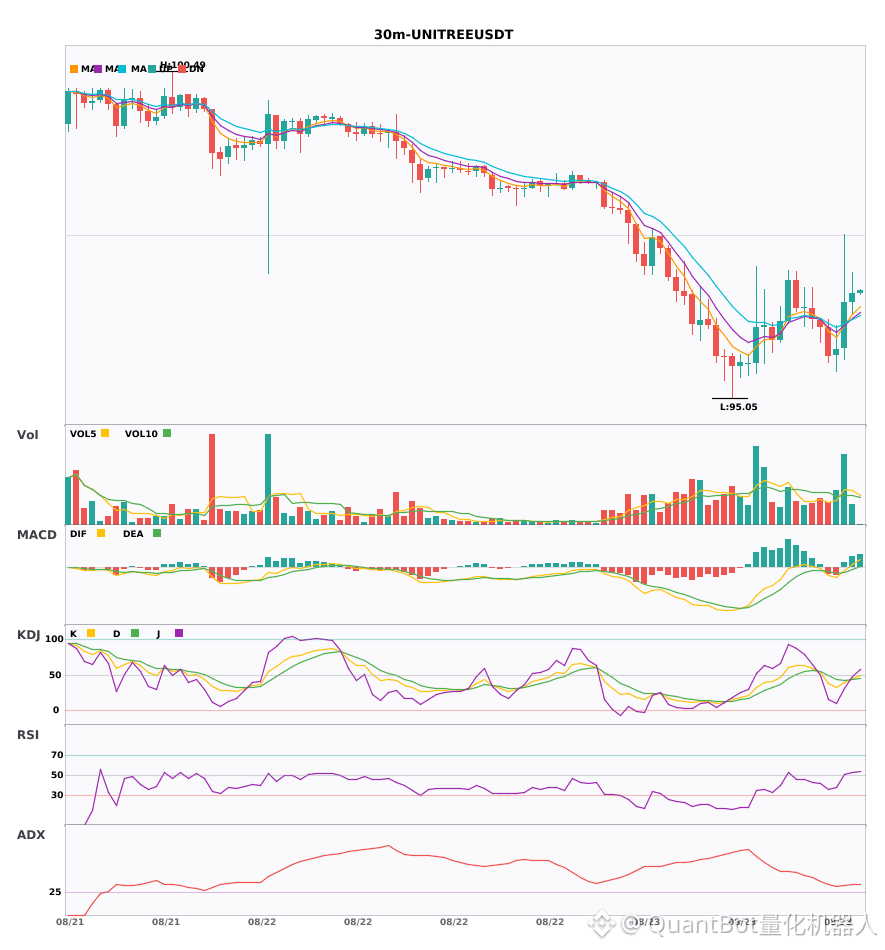Click the green D line legend swatch

[135, 633]
